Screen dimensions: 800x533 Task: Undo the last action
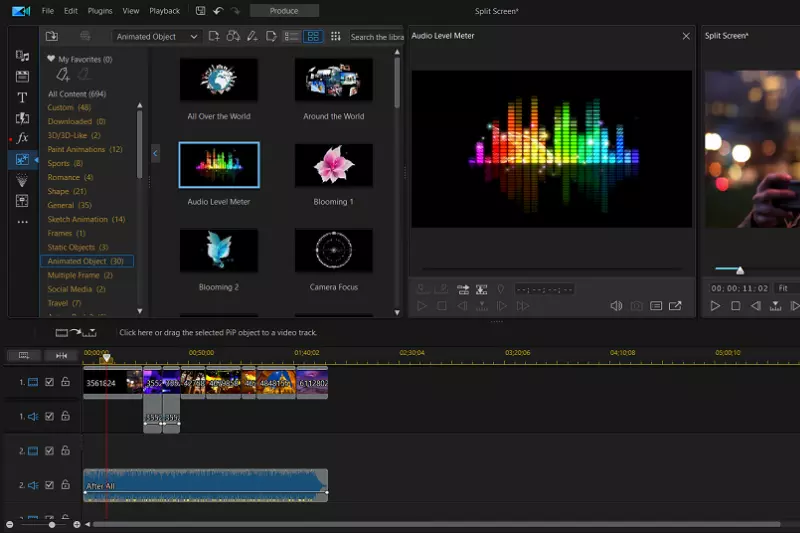(x=218, y=11)
